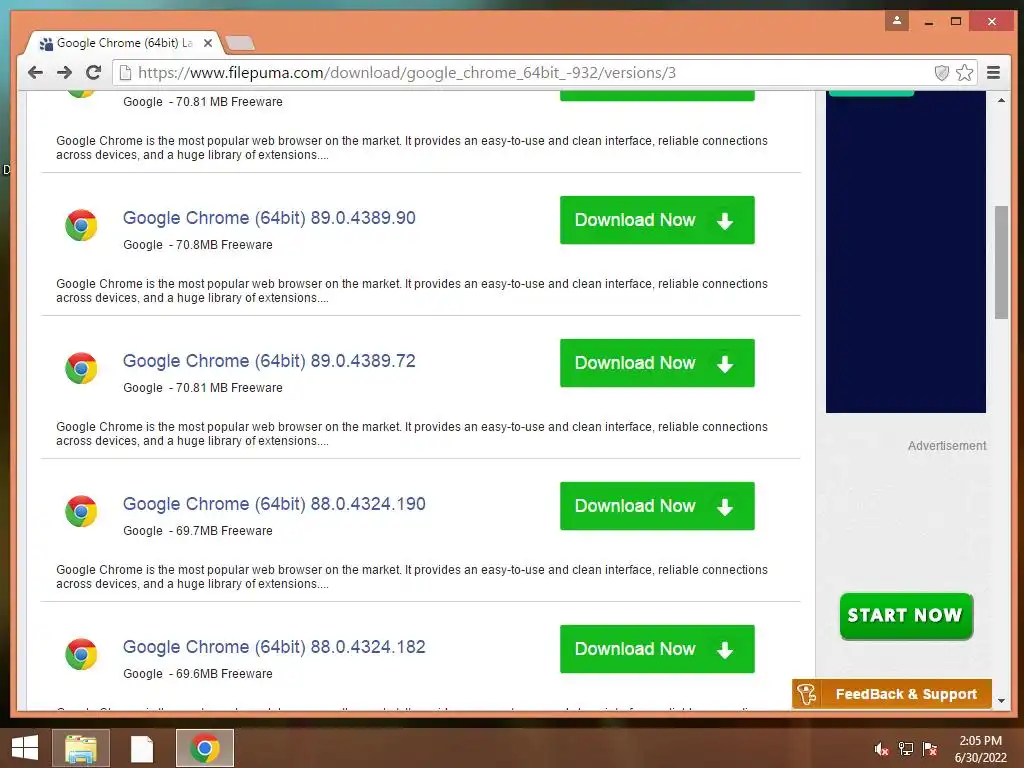This screenshot has height=768, width=1024.
Task: Click the muted volume tray icon
Action: (x=881, y=749)
